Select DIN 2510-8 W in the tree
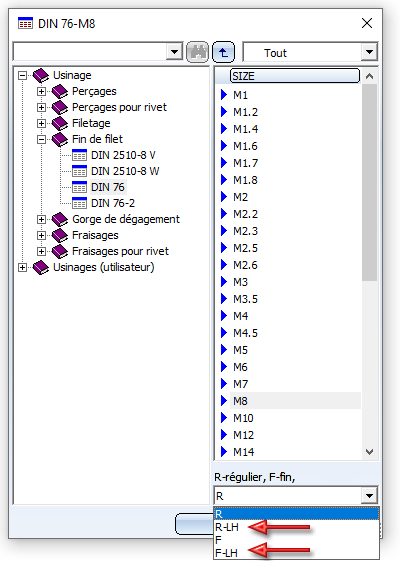This screenshot has width=400, height=561. point(125,171)
